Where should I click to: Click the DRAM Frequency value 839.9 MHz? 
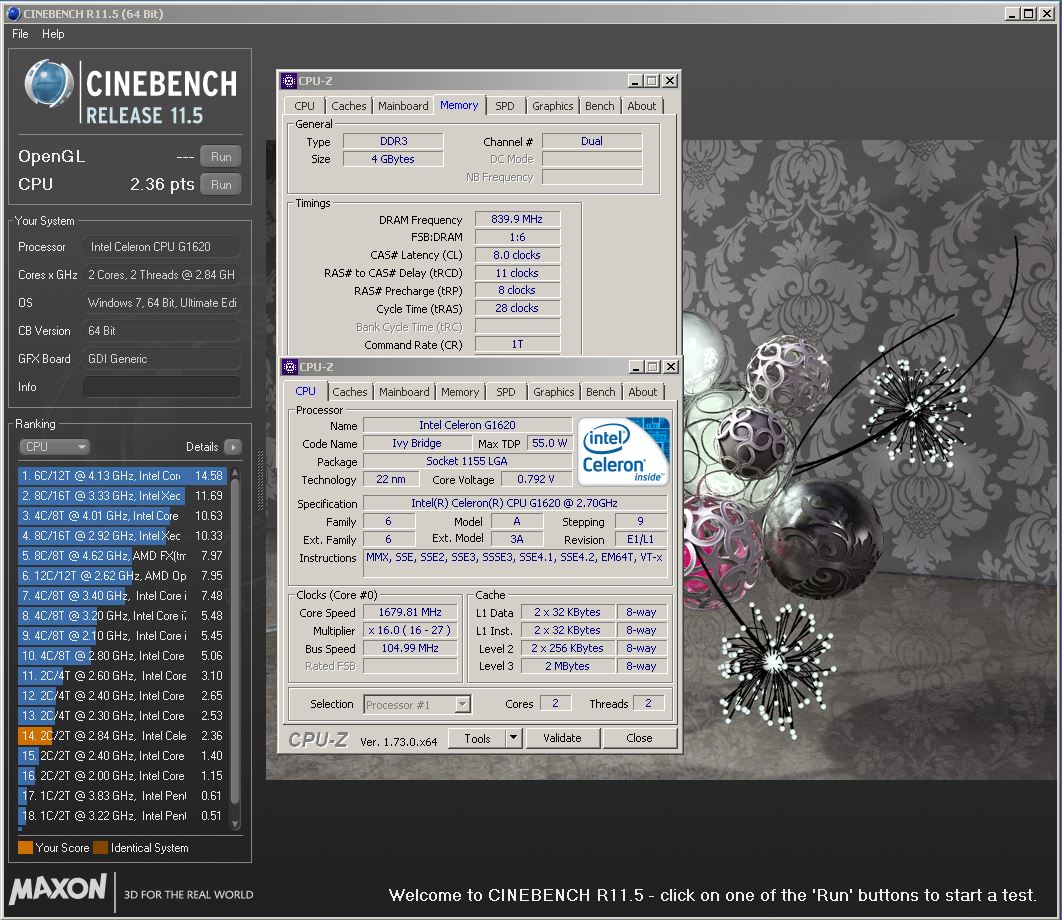click(517, 219)
